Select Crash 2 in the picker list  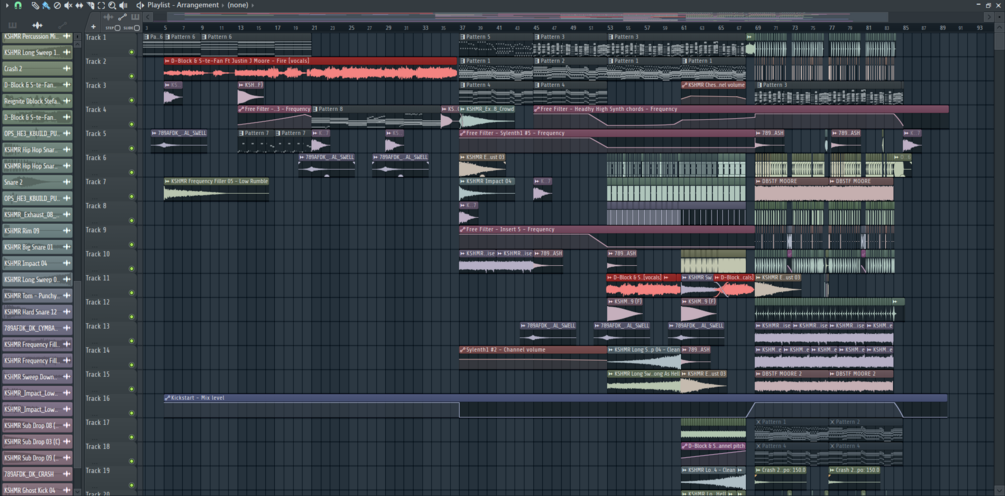coord(37,69)
